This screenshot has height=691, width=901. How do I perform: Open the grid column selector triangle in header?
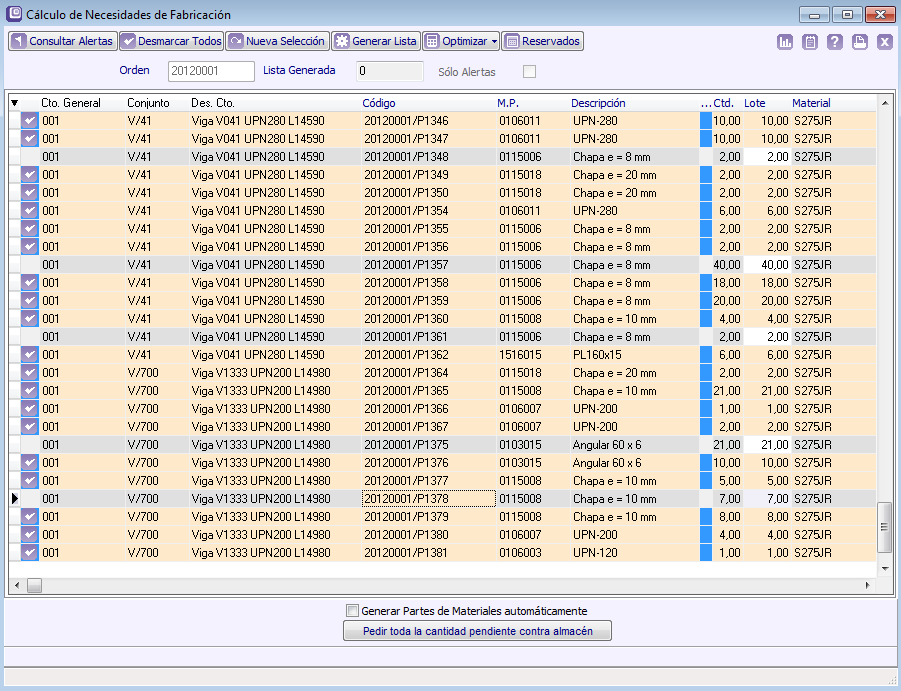tap(15, 103)
